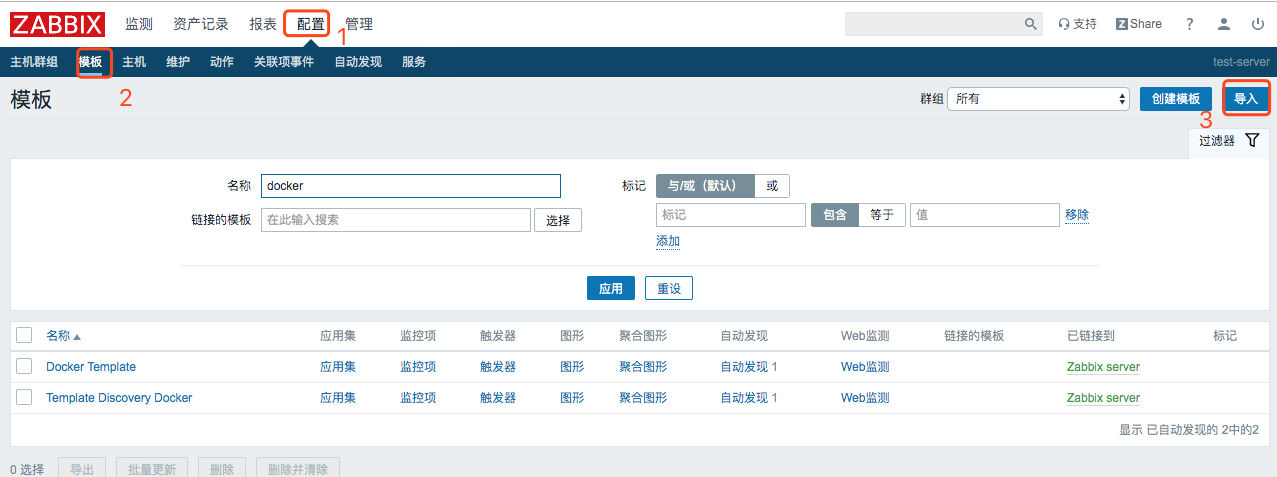Check the Template Discovery Docker row checkbox
The width and height of the screenshot is (1277, 477).
click(25, 397)
